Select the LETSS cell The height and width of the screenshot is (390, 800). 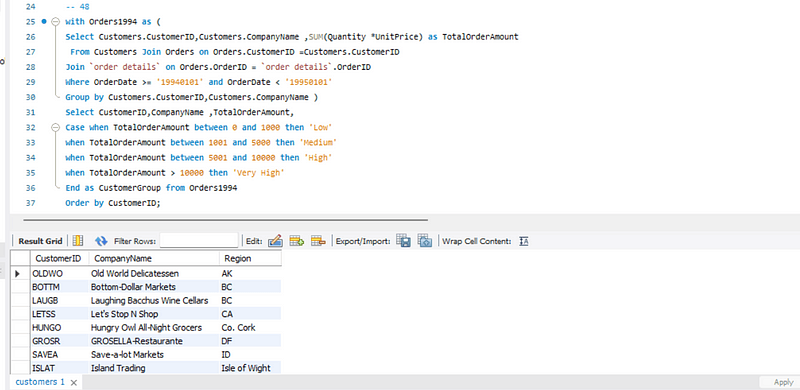(x=60, y=314)
